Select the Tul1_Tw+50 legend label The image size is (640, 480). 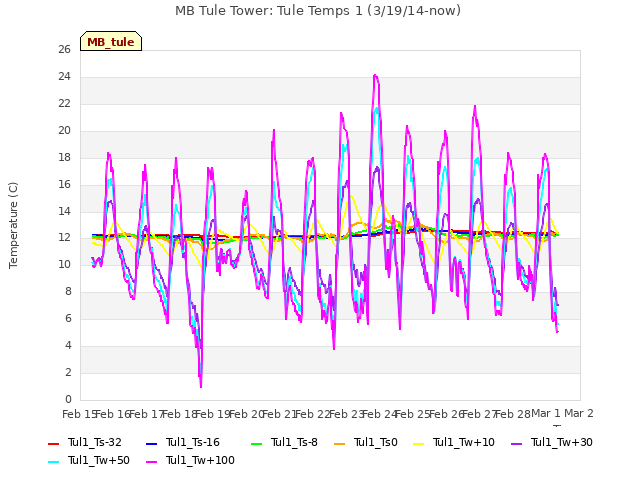(x=99, y=460)
